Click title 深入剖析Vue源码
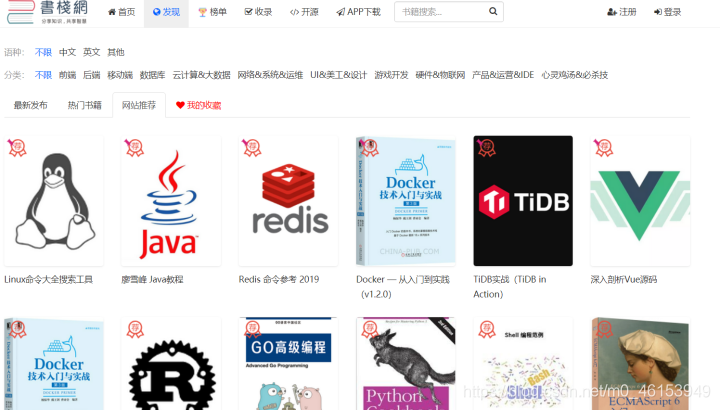 624,279
